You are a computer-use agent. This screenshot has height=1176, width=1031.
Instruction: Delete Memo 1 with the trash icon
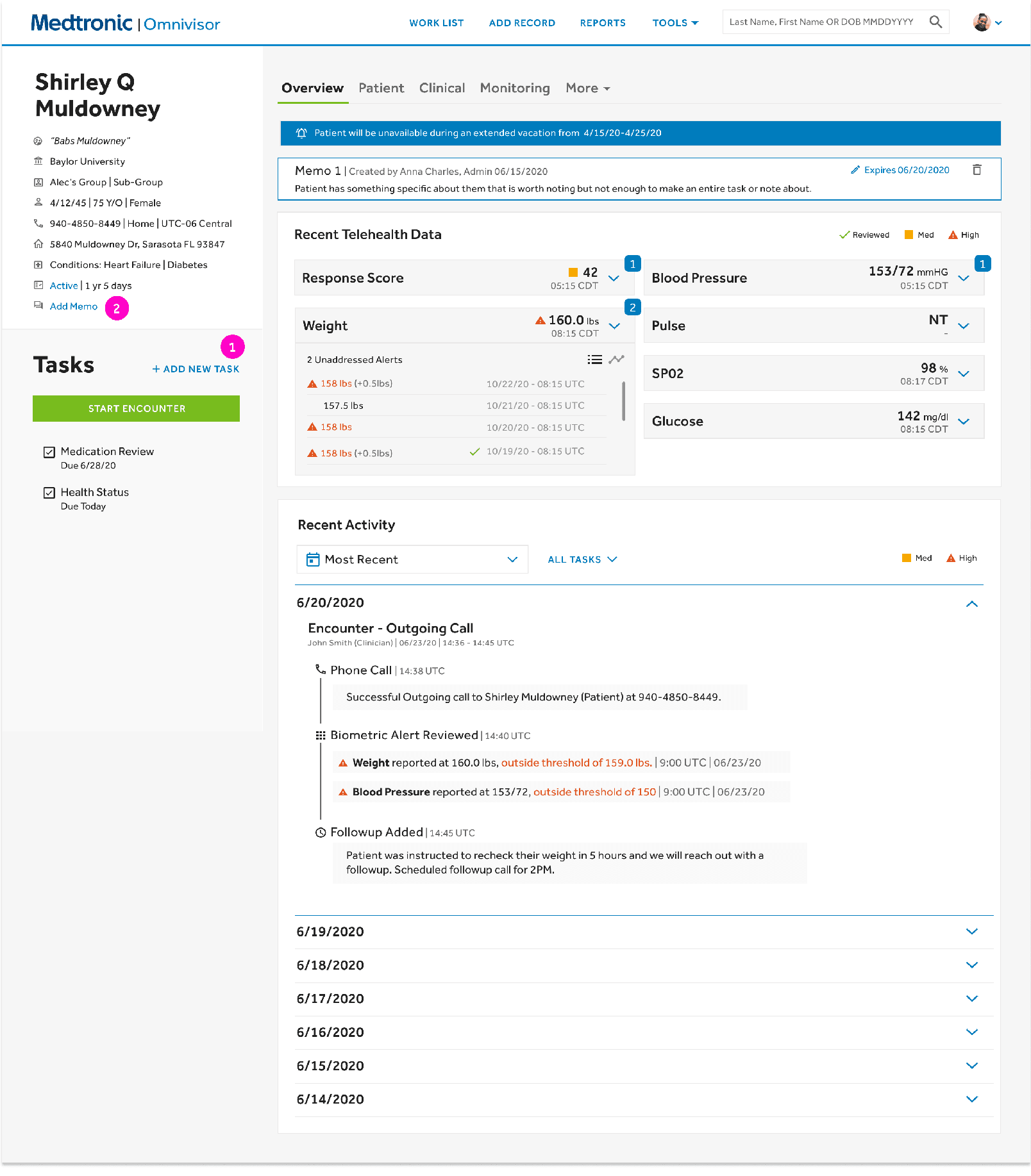[x=977, y=170]
